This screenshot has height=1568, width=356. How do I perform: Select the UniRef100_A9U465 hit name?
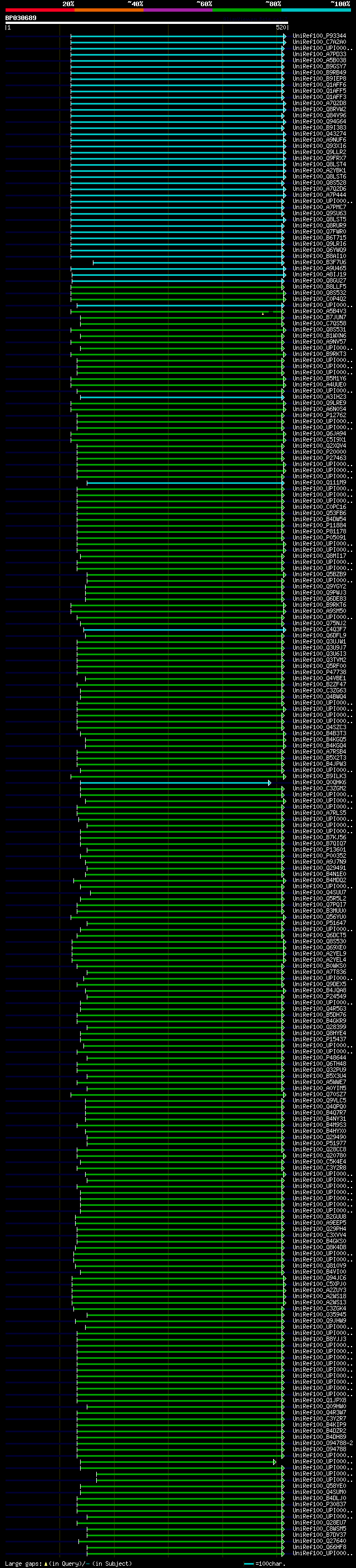319,269
